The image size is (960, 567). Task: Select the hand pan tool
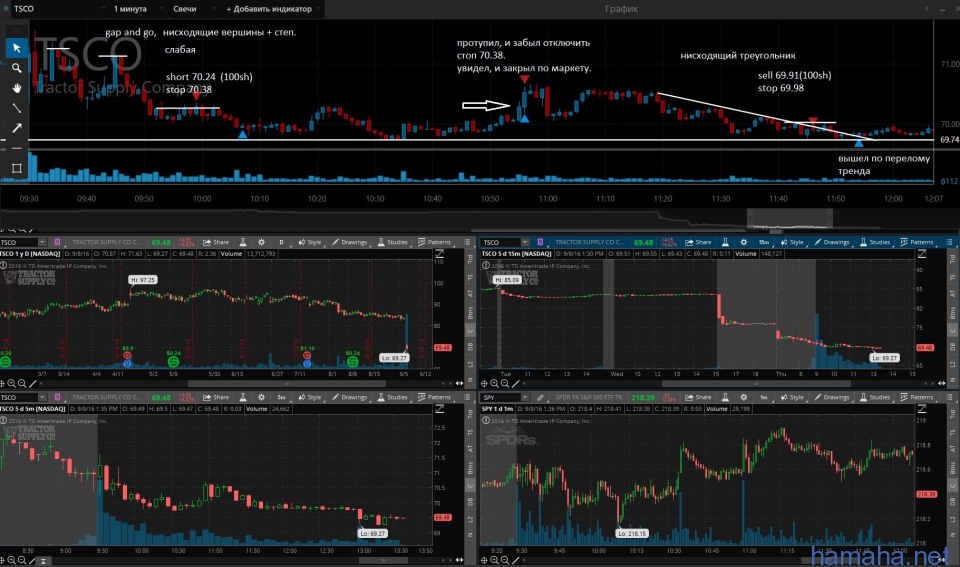click(17, 88)
